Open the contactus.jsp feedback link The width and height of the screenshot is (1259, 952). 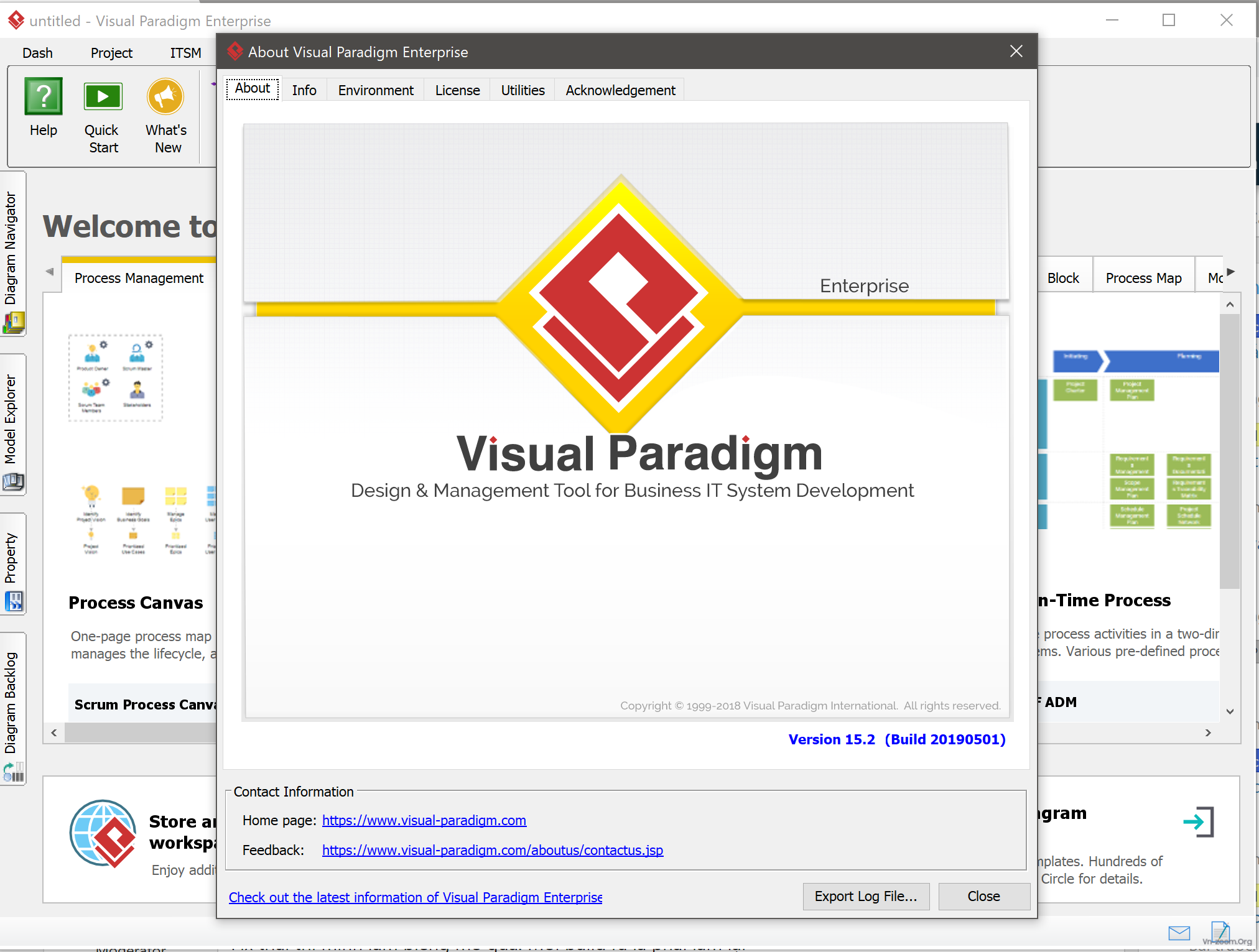[492, 850]
